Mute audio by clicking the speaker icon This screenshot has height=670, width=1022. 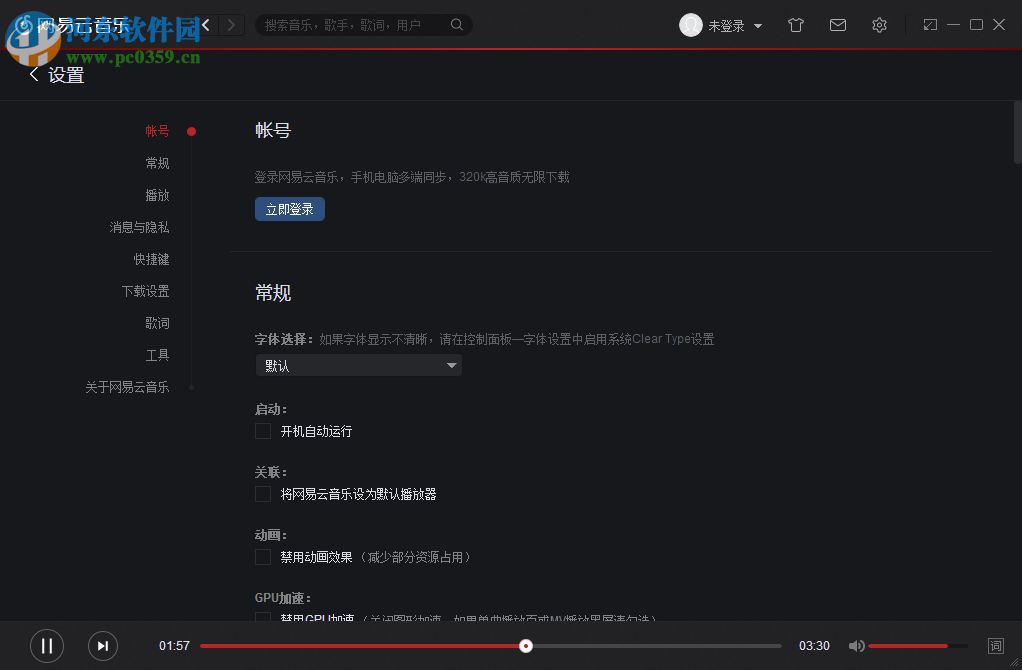(857, 646)
